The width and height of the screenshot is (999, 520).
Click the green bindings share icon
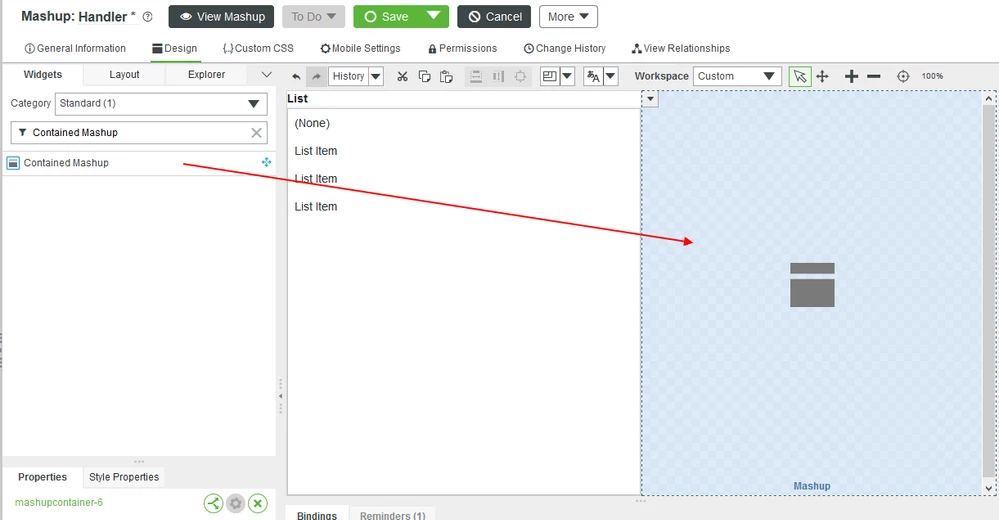[x=213, y=503]
